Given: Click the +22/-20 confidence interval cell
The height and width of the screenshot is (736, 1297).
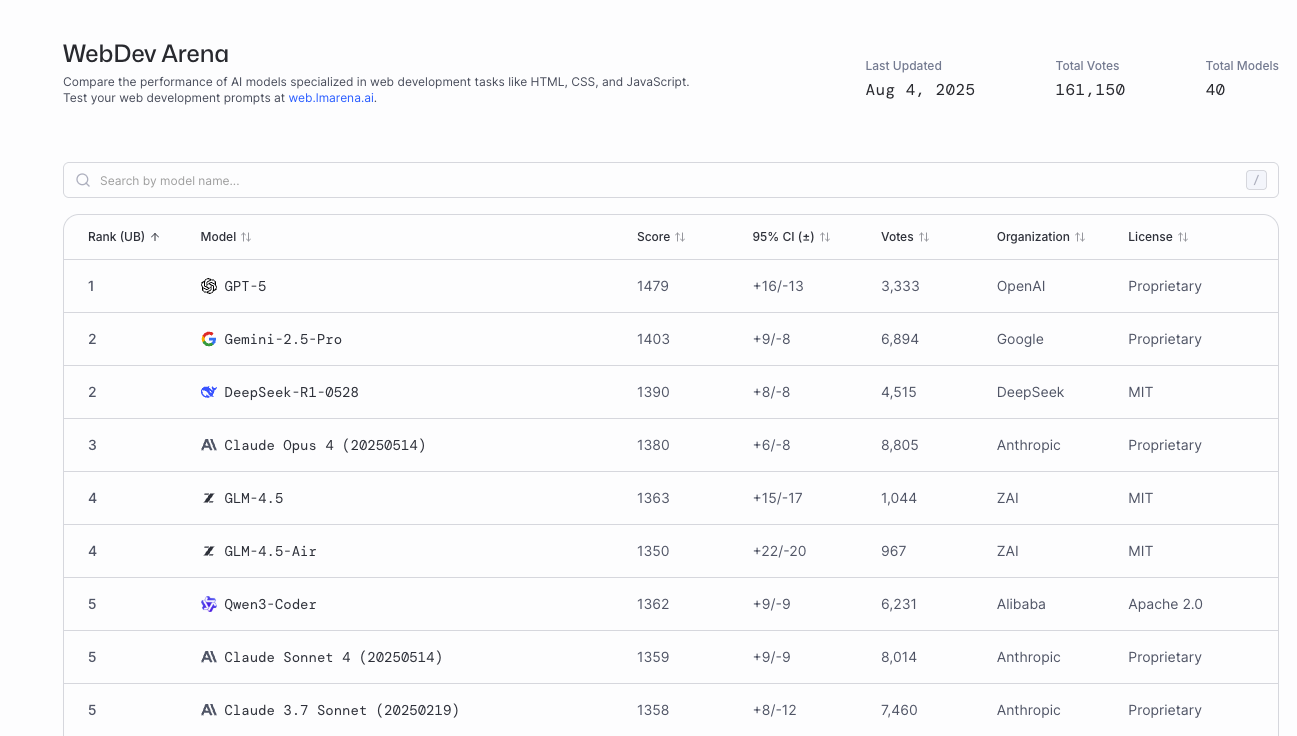Looking at the screenshot, I should click(x=779, y=551).
